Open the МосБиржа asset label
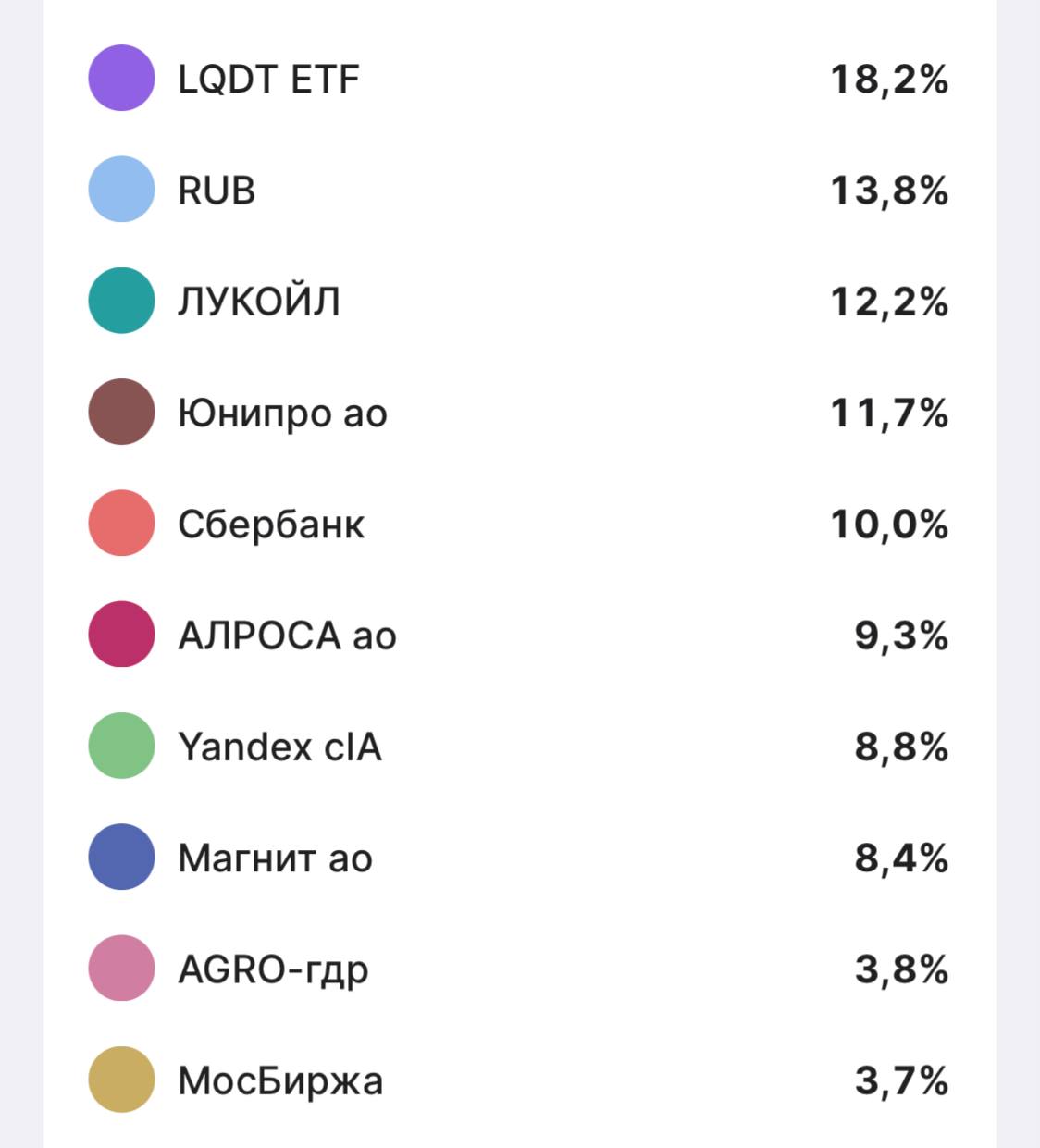This screenshot has width=1040, height=1148. [280, 1080]
